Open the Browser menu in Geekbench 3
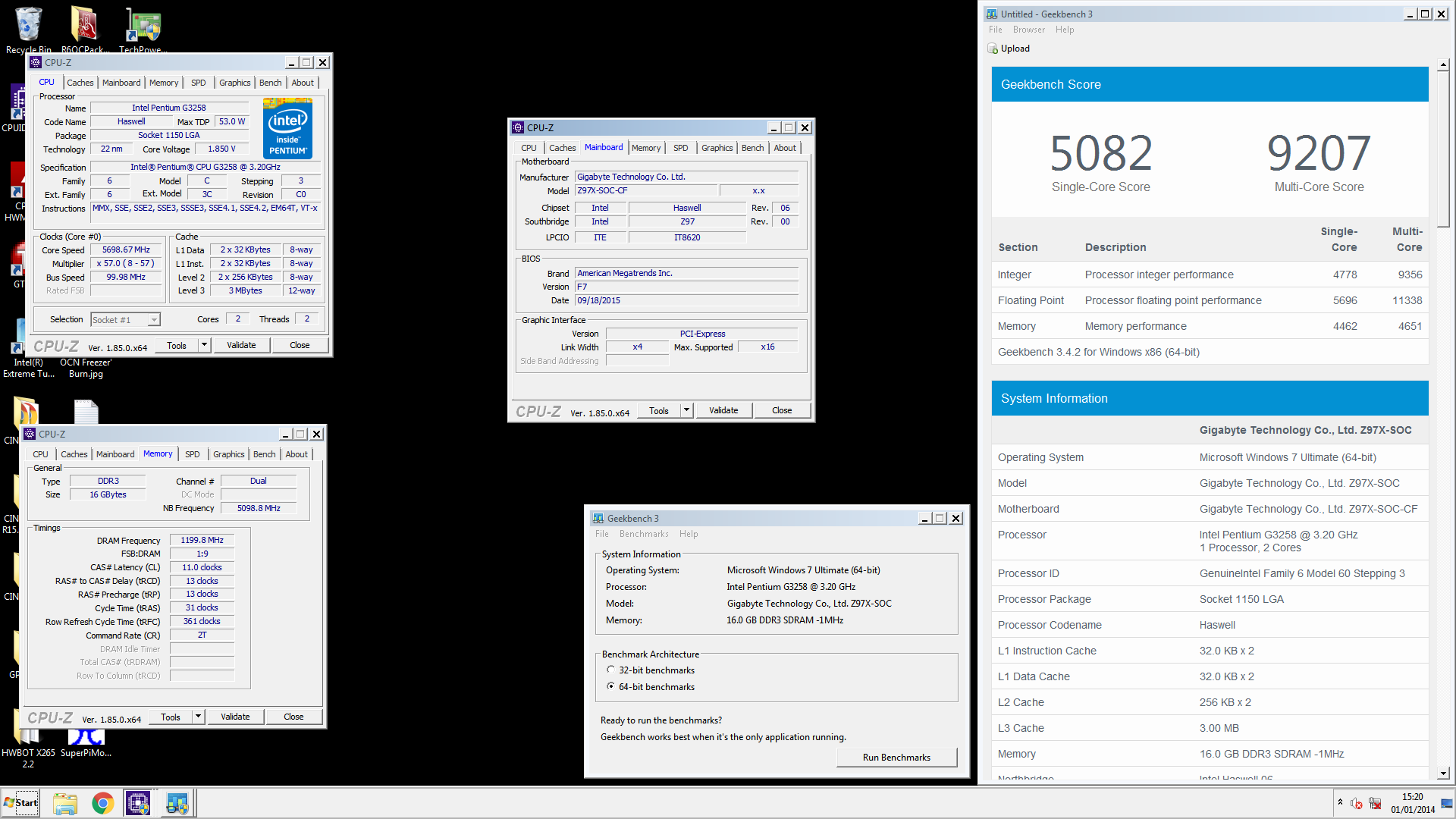Viewport: 1456px width, 819px height. coord(1028,30)
